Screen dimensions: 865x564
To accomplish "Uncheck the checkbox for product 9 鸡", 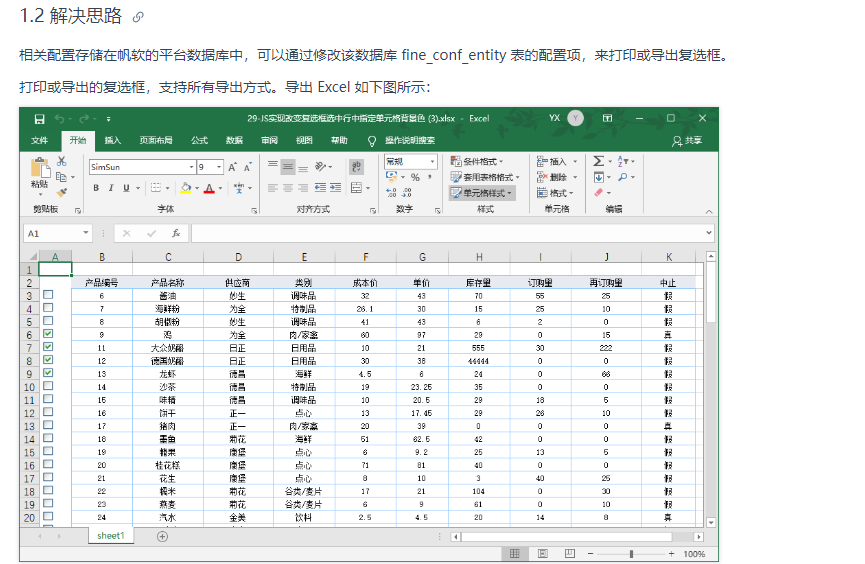I will click(48, 334).
